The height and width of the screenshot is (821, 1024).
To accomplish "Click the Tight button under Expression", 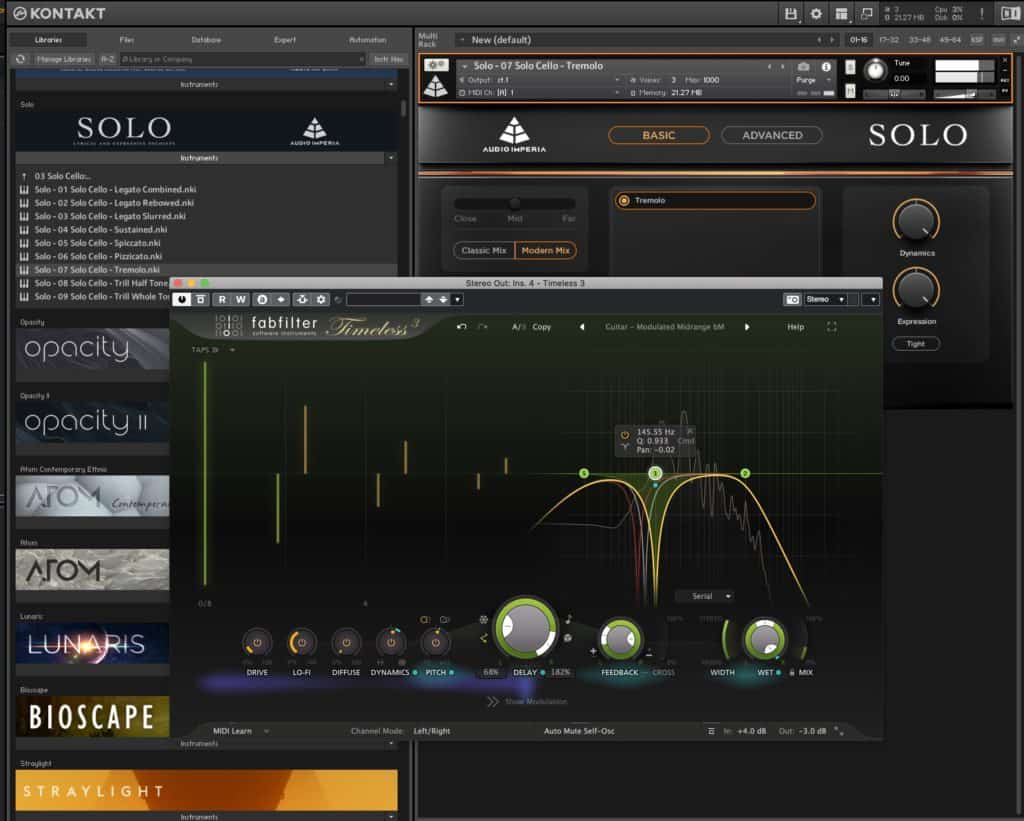I will click(916, 344).
